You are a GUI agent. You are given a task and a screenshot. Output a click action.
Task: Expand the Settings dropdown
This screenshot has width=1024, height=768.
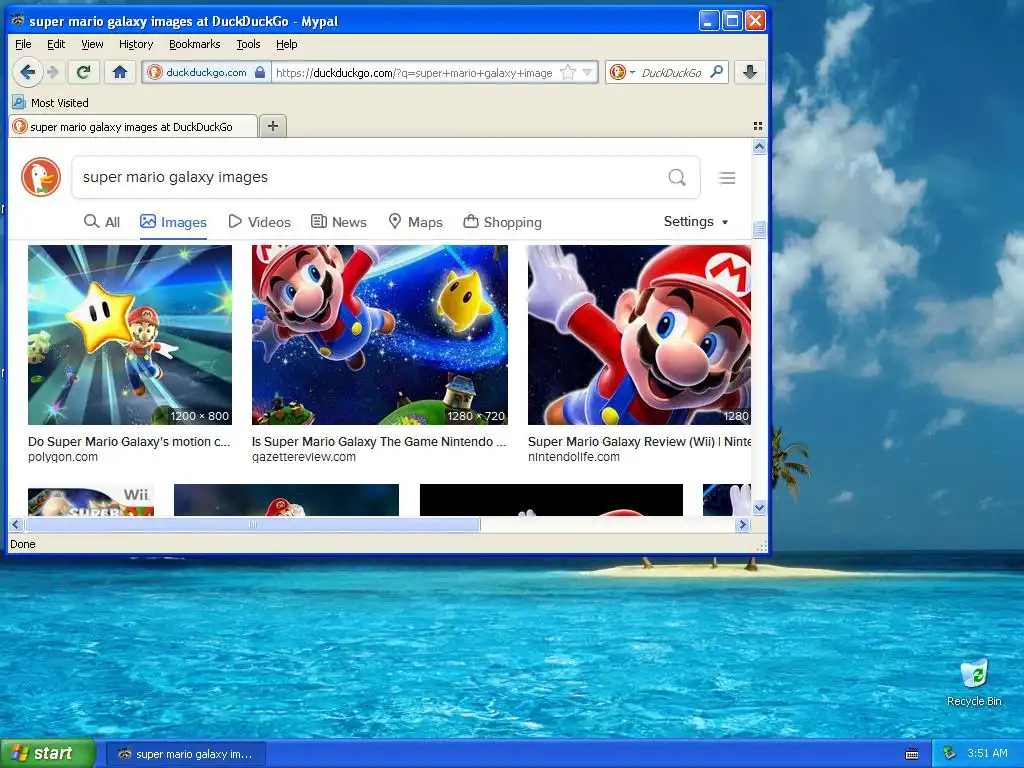696,221
